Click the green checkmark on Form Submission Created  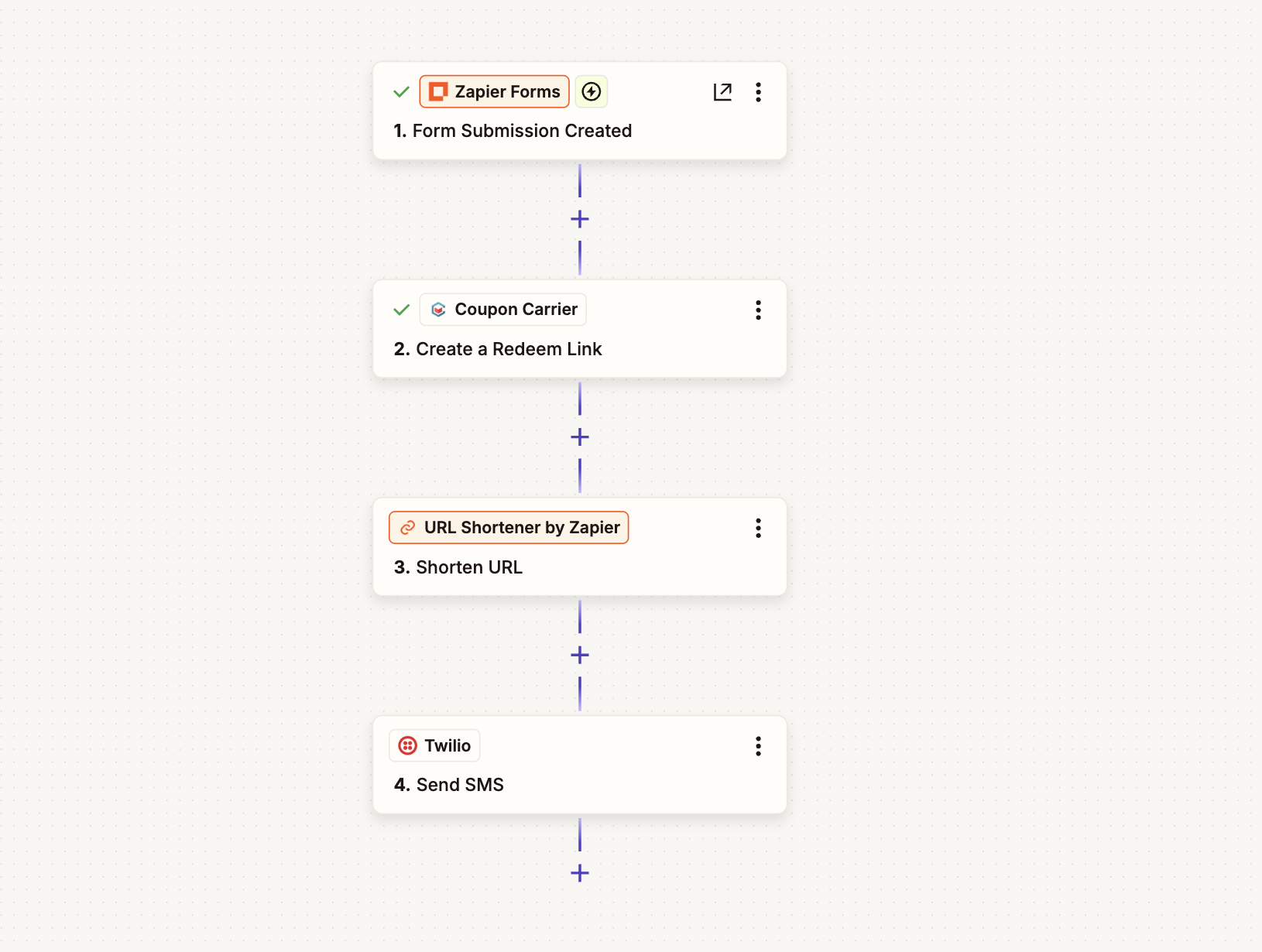tap(401, 91)
